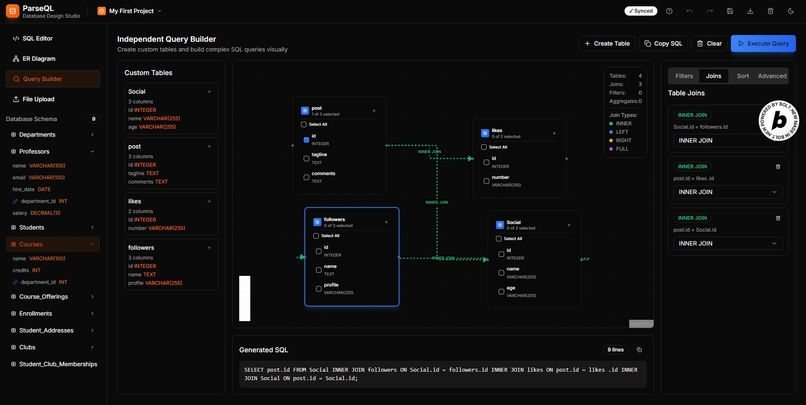Click the save disk icon

[x=730, y=11]
